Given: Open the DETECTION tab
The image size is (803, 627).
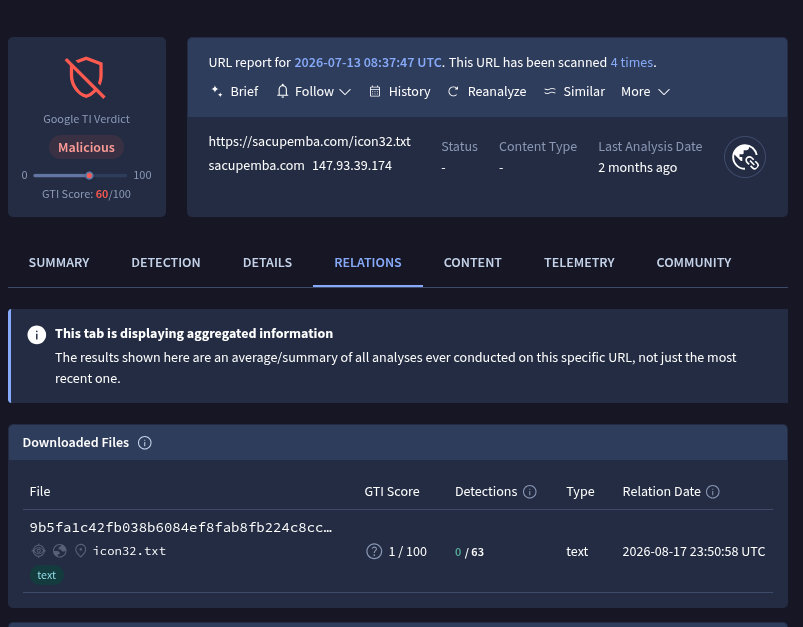Looking at the screenshot, I should coord(166,262).
